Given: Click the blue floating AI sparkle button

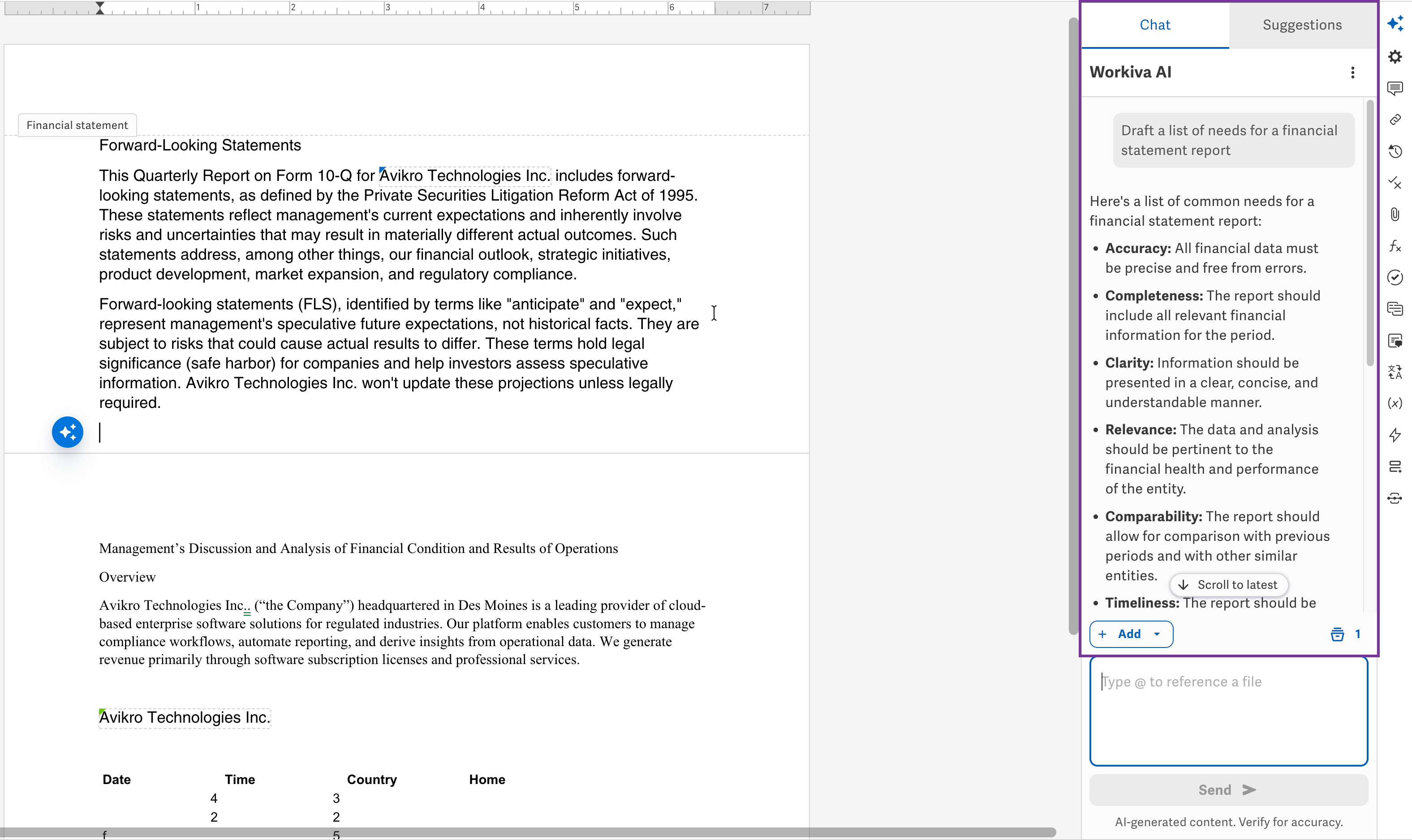Looking at the screenshot, I should (67, 433).
